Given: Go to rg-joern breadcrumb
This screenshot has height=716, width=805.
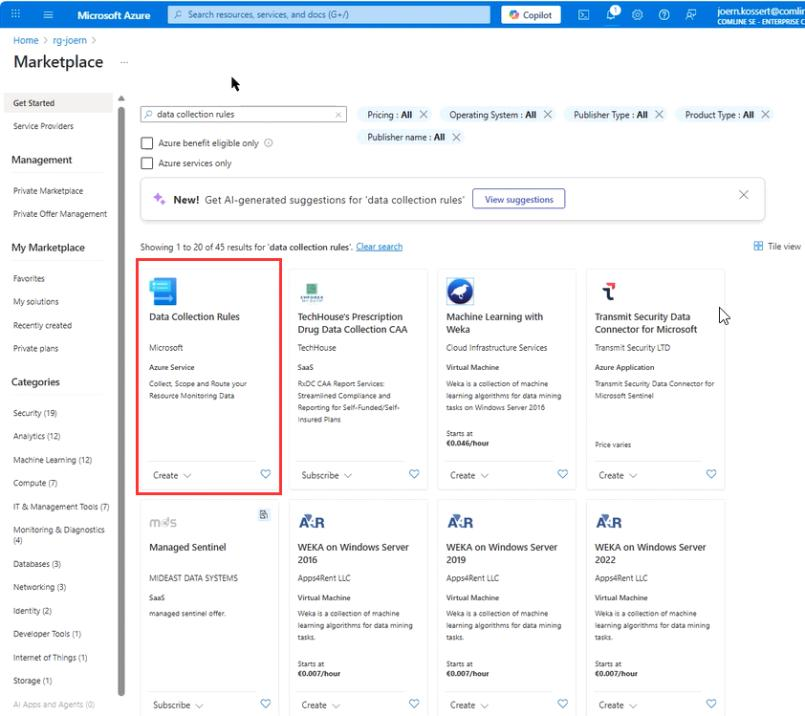Looking at the screenshot, I should 70,40.
